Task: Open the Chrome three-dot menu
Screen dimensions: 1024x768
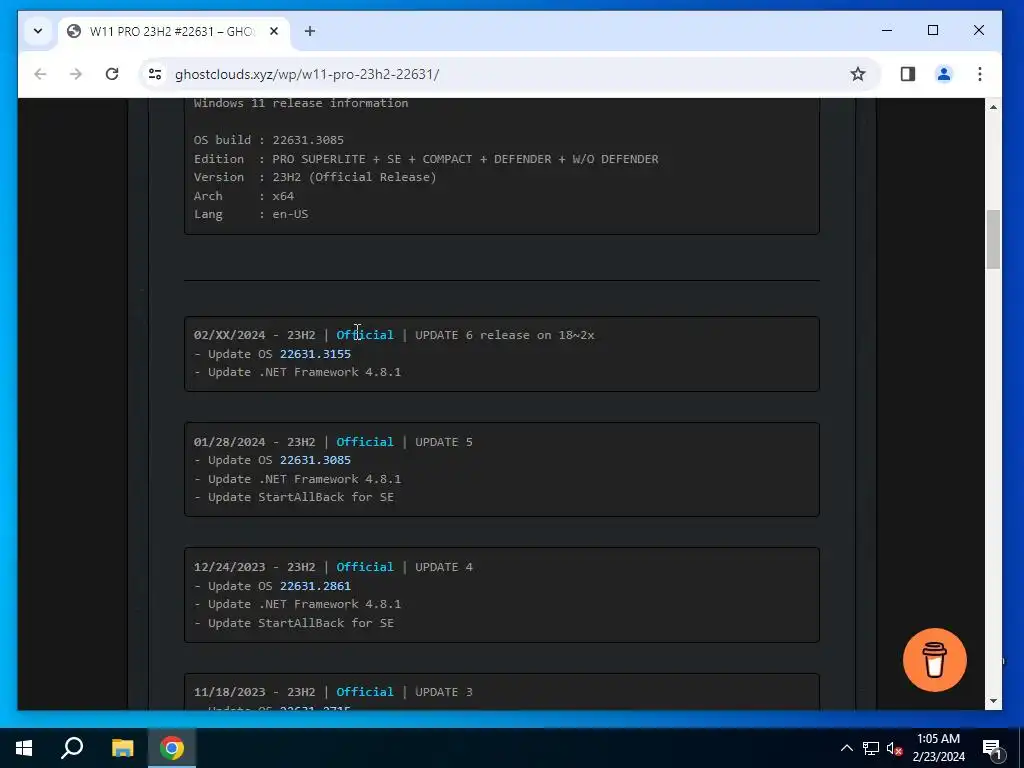Action: coord(980,74)
